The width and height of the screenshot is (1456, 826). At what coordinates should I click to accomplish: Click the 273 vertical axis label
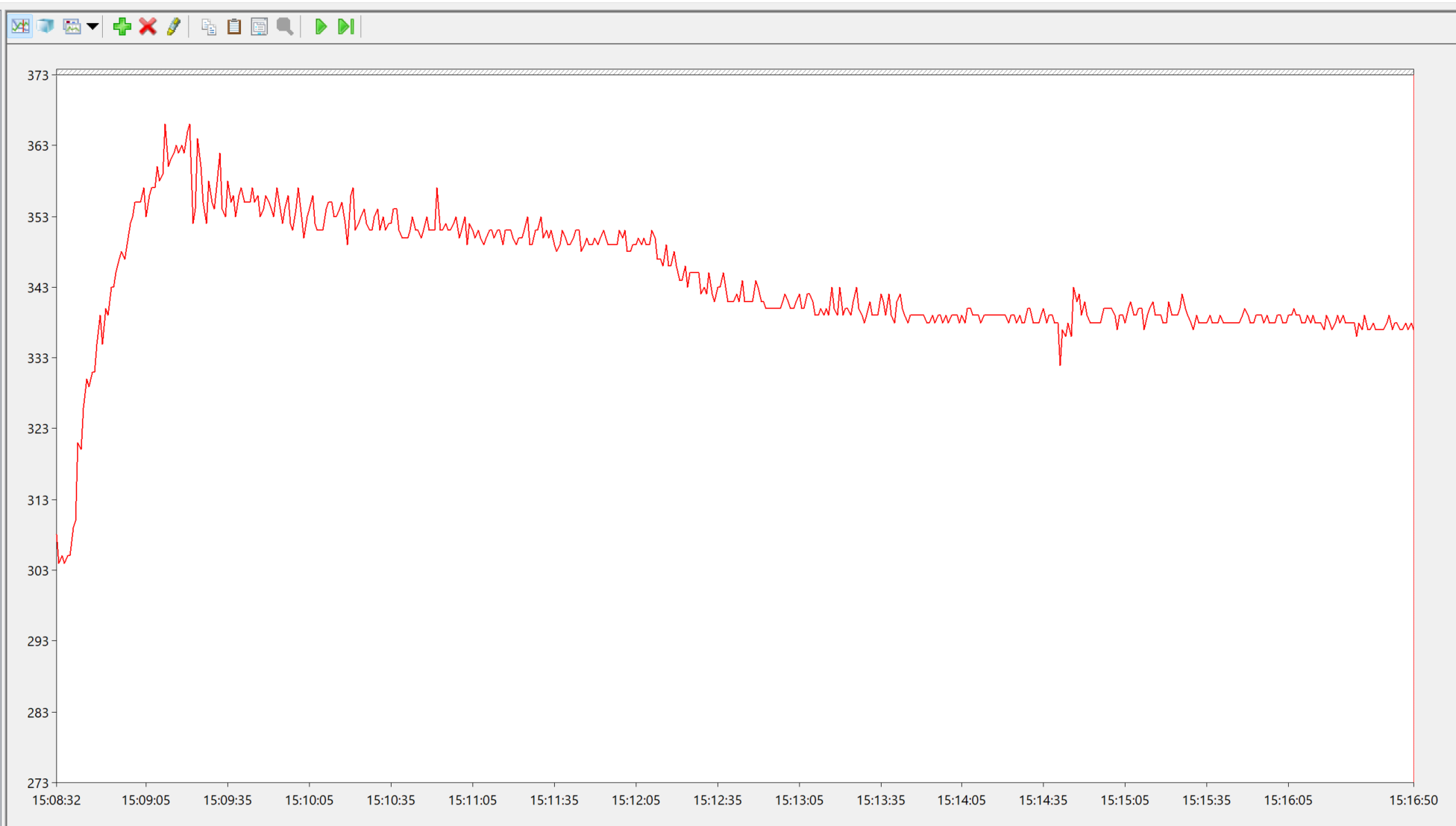point(37,783)
